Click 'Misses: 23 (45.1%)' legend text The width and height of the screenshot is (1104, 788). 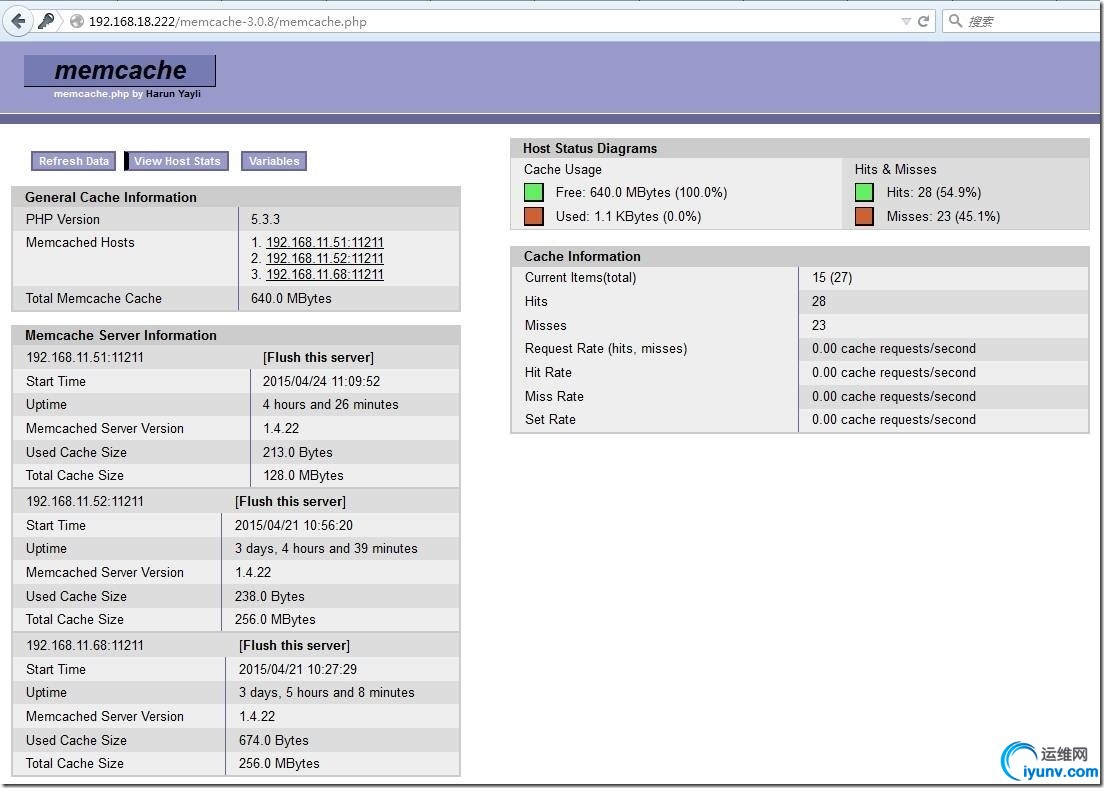pos(943,217)
